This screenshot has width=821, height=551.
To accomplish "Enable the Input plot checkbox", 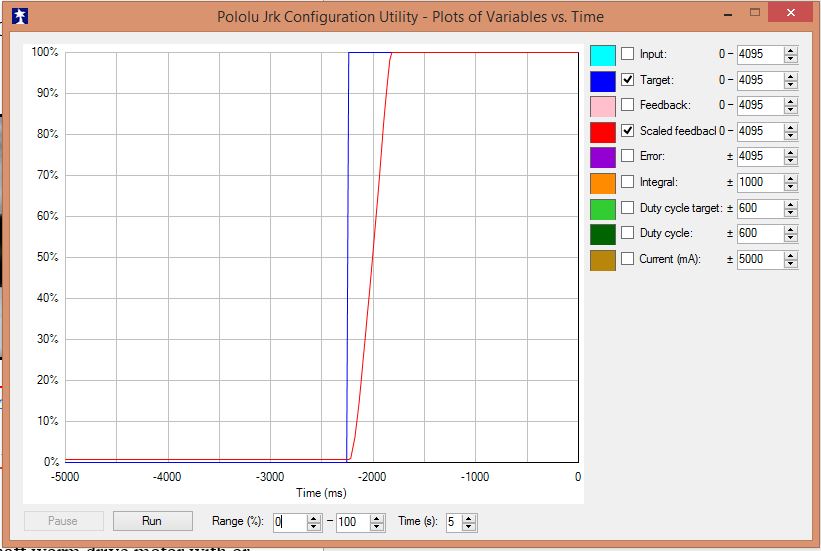I will pos(627,53).
